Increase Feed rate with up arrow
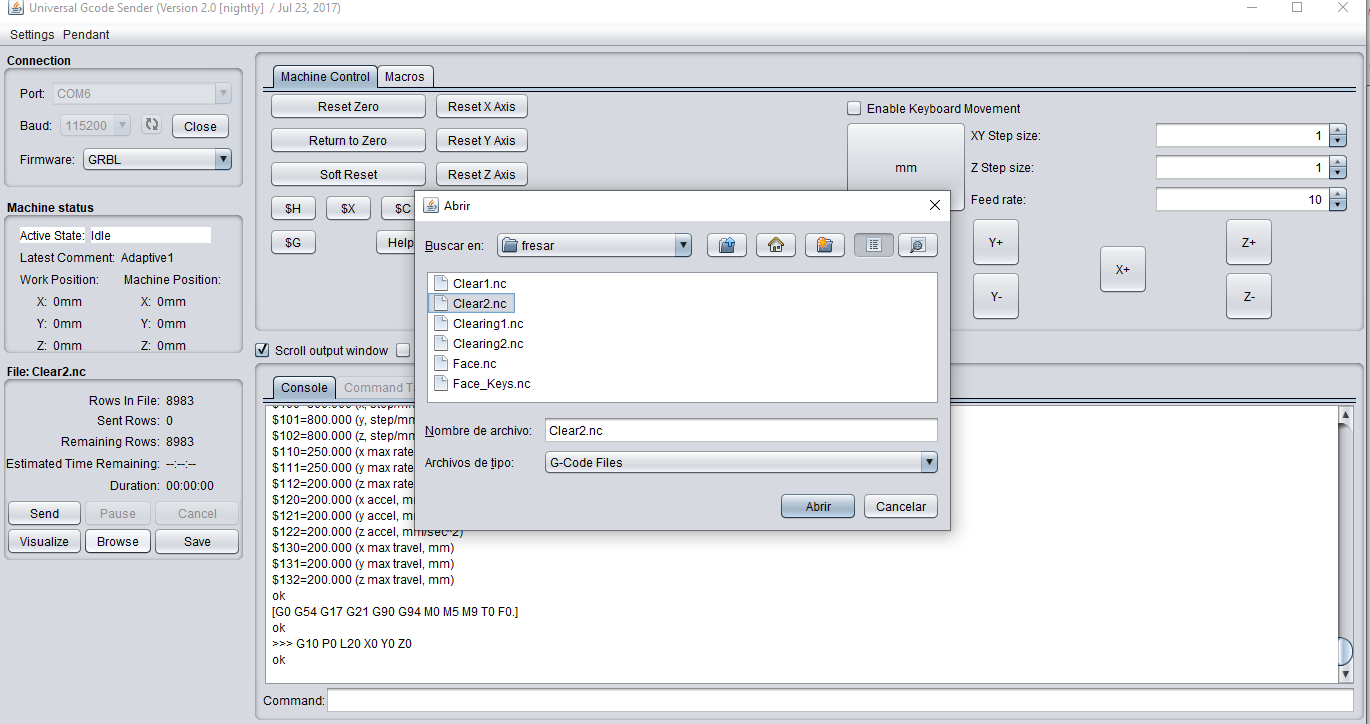The width and height of the screenshot is (1370, 724). 1339,195
